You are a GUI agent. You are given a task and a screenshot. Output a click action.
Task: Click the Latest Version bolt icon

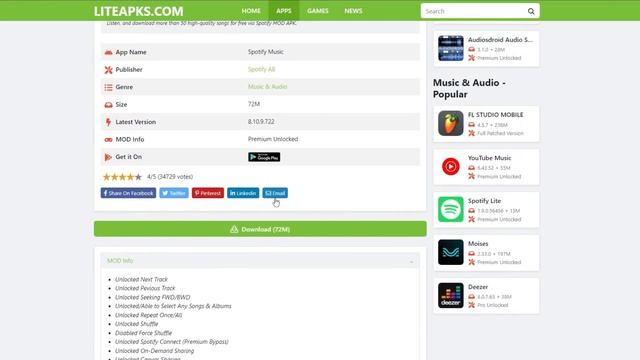tap(108, 122)
